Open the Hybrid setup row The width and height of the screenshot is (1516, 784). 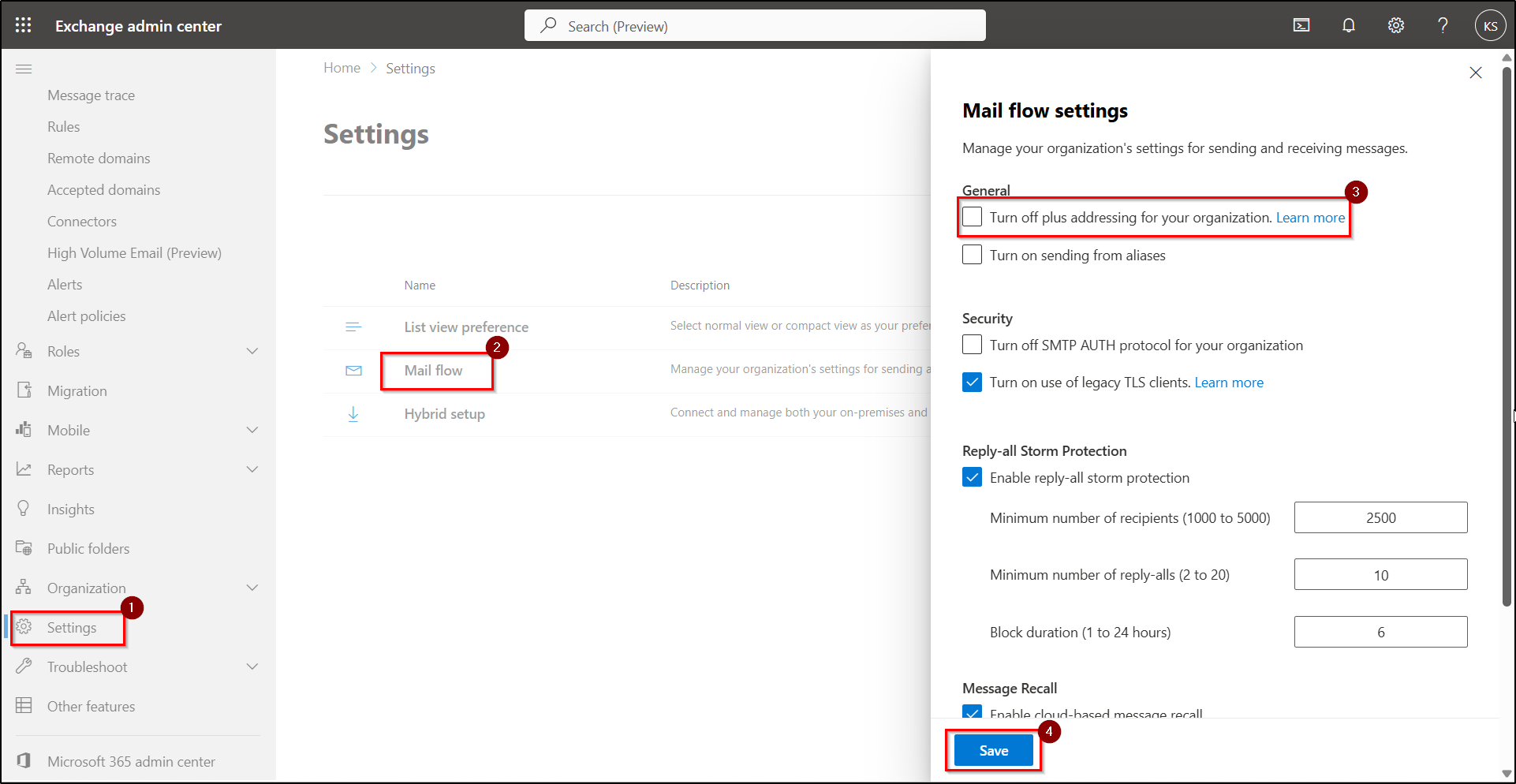click(x=445, y=414)
